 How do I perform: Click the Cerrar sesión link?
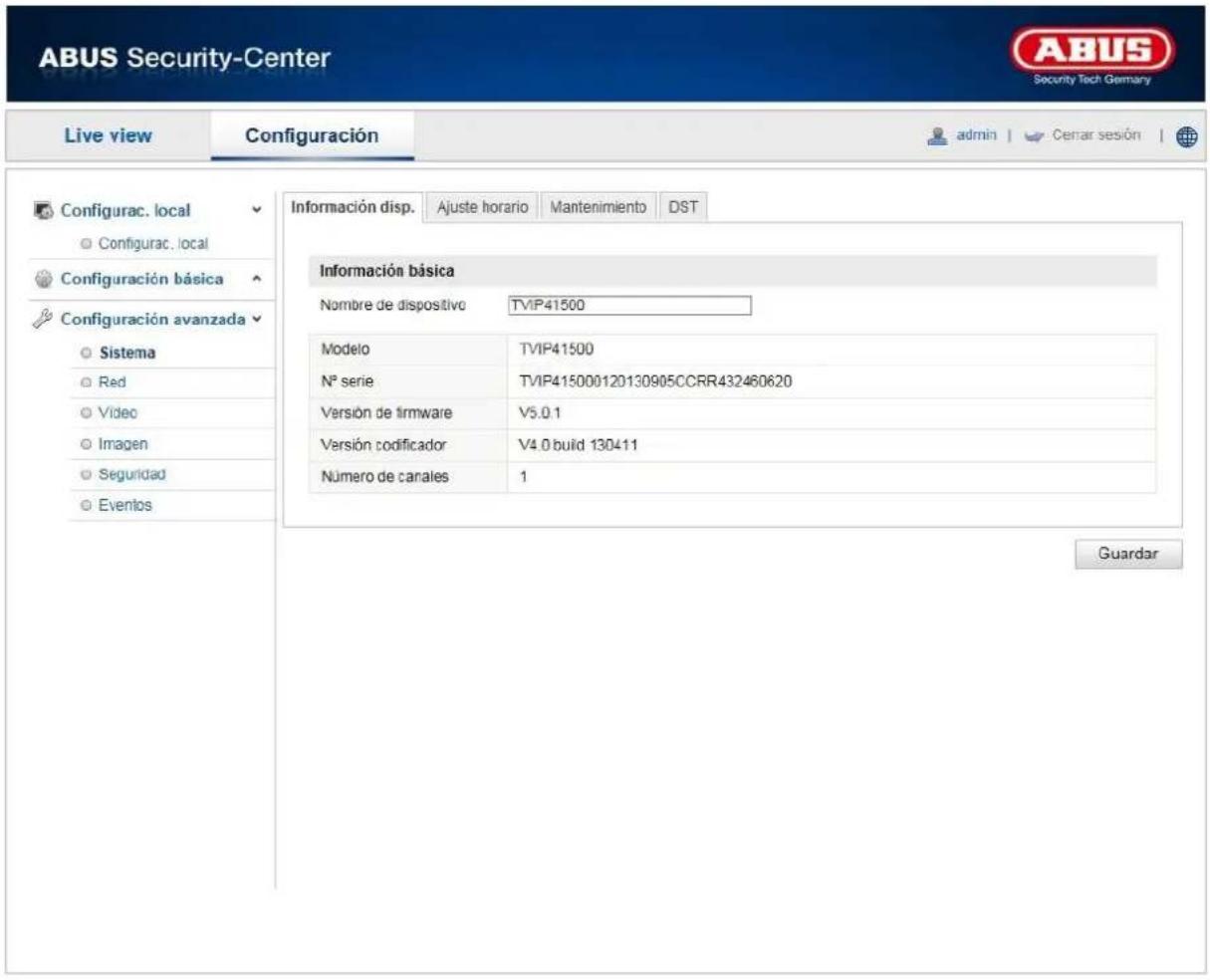point(1096,135)
